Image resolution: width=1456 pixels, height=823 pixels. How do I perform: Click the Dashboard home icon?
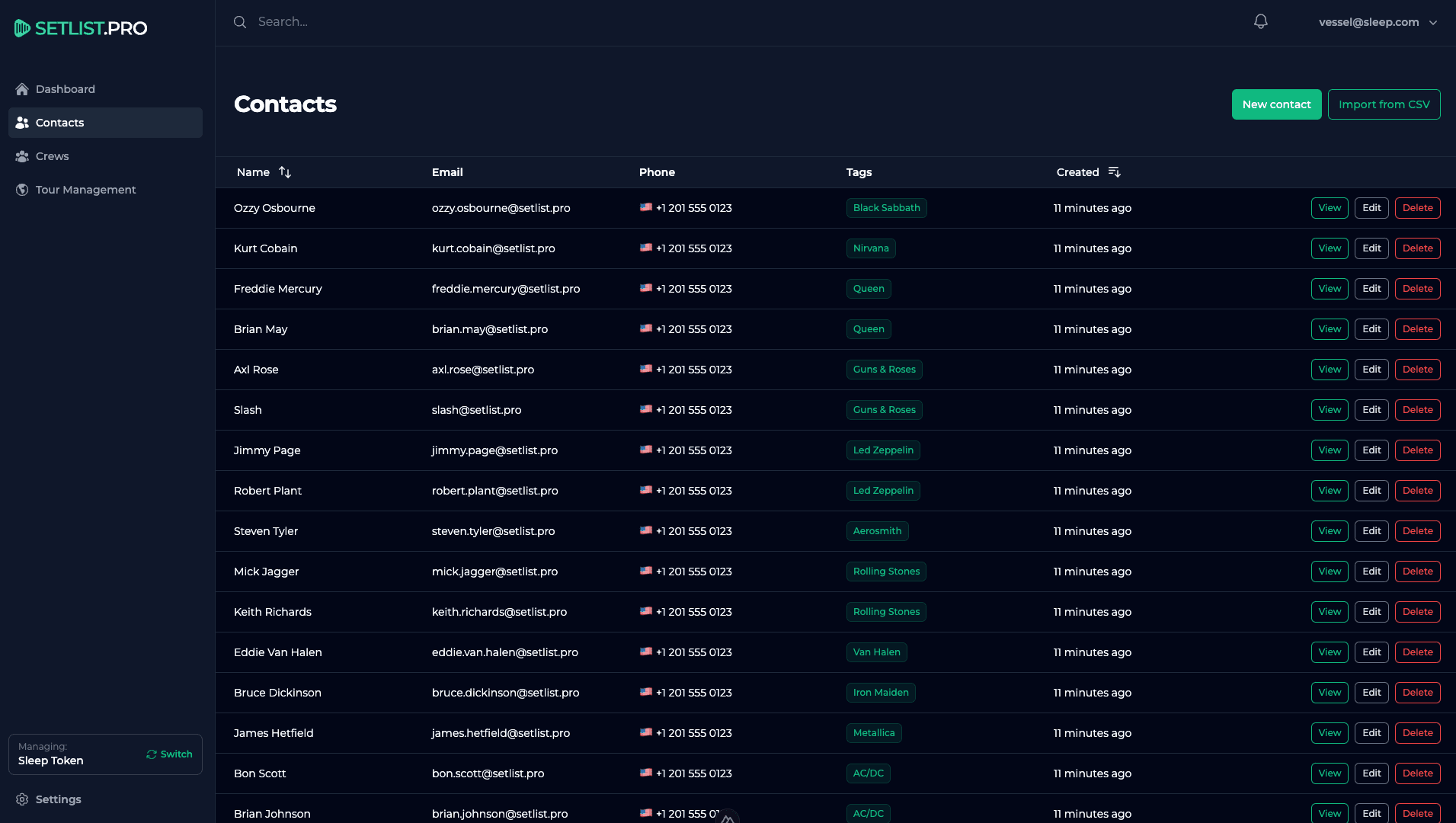click(22, 89)
